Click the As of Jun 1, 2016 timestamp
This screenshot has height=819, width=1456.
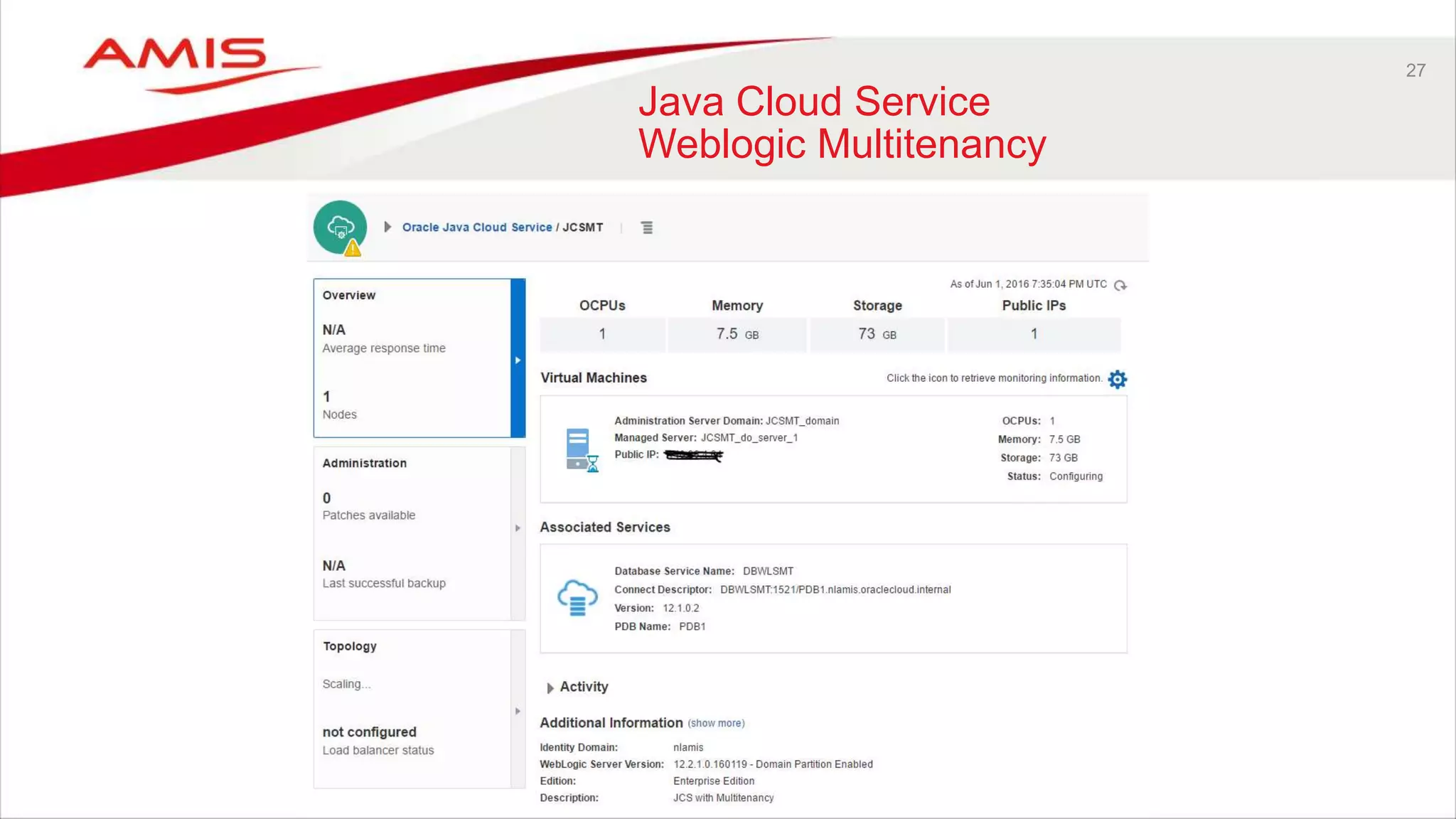click(x=1028, y=284)
